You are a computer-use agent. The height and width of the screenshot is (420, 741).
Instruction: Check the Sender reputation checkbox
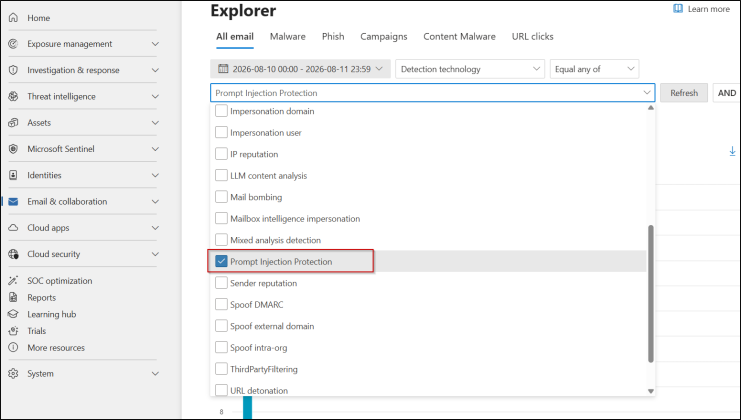[x=221, y=283]
